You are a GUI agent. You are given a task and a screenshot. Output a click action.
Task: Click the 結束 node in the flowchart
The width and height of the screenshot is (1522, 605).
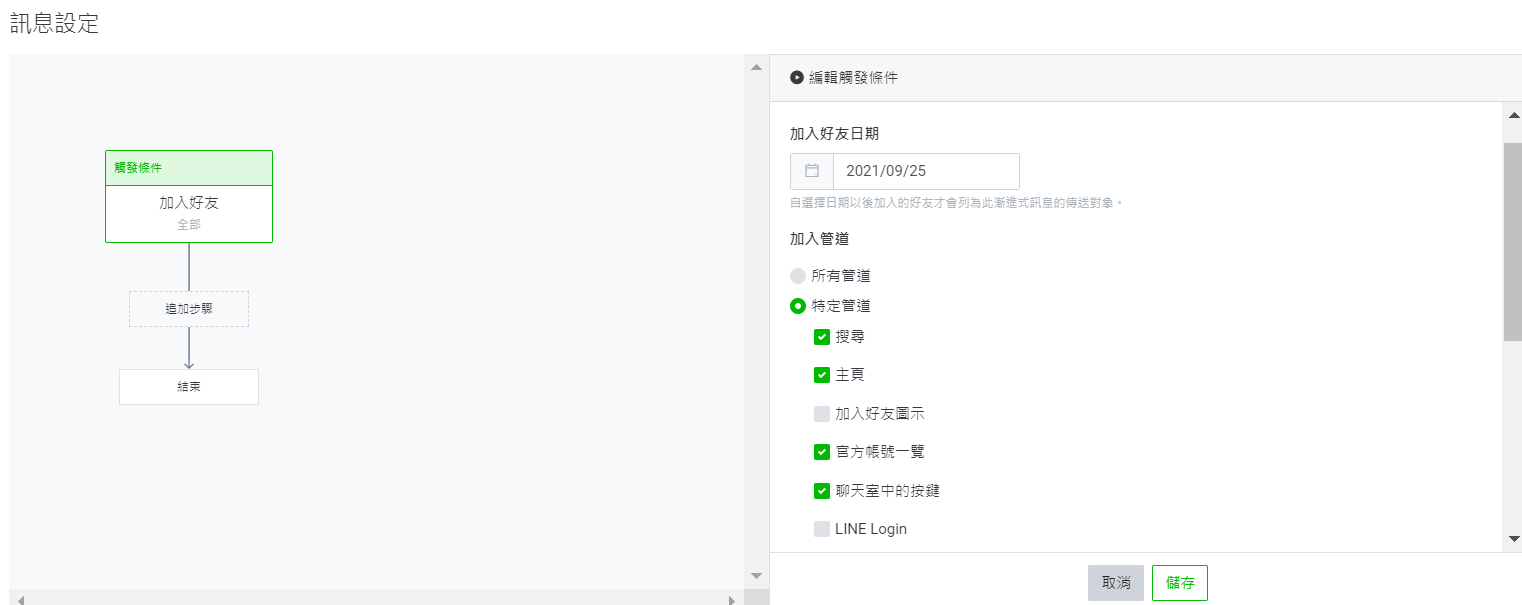tap(189, 387)
